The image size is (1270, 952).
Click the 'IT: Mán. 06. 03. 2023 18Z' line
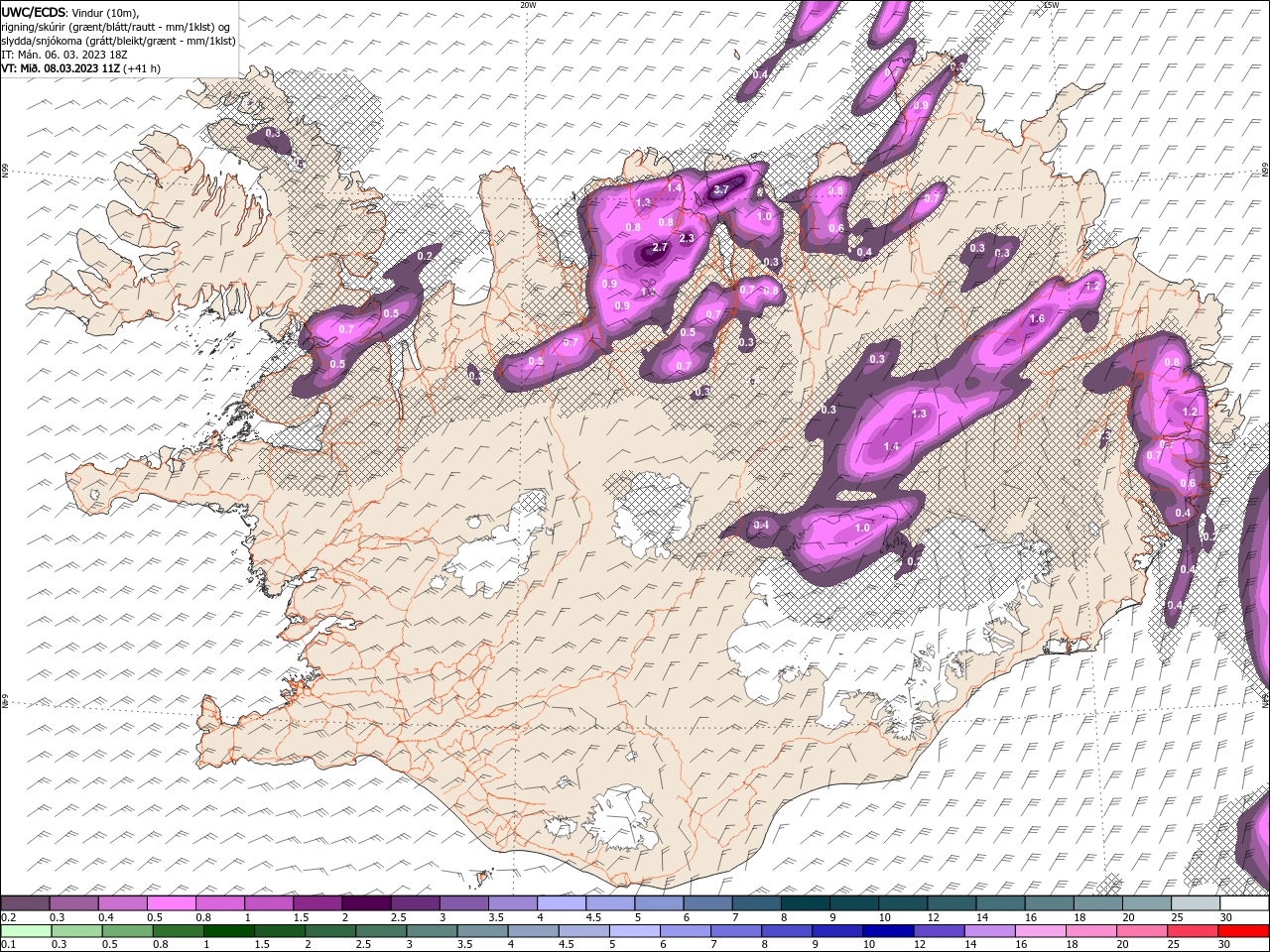pos(65,55)
